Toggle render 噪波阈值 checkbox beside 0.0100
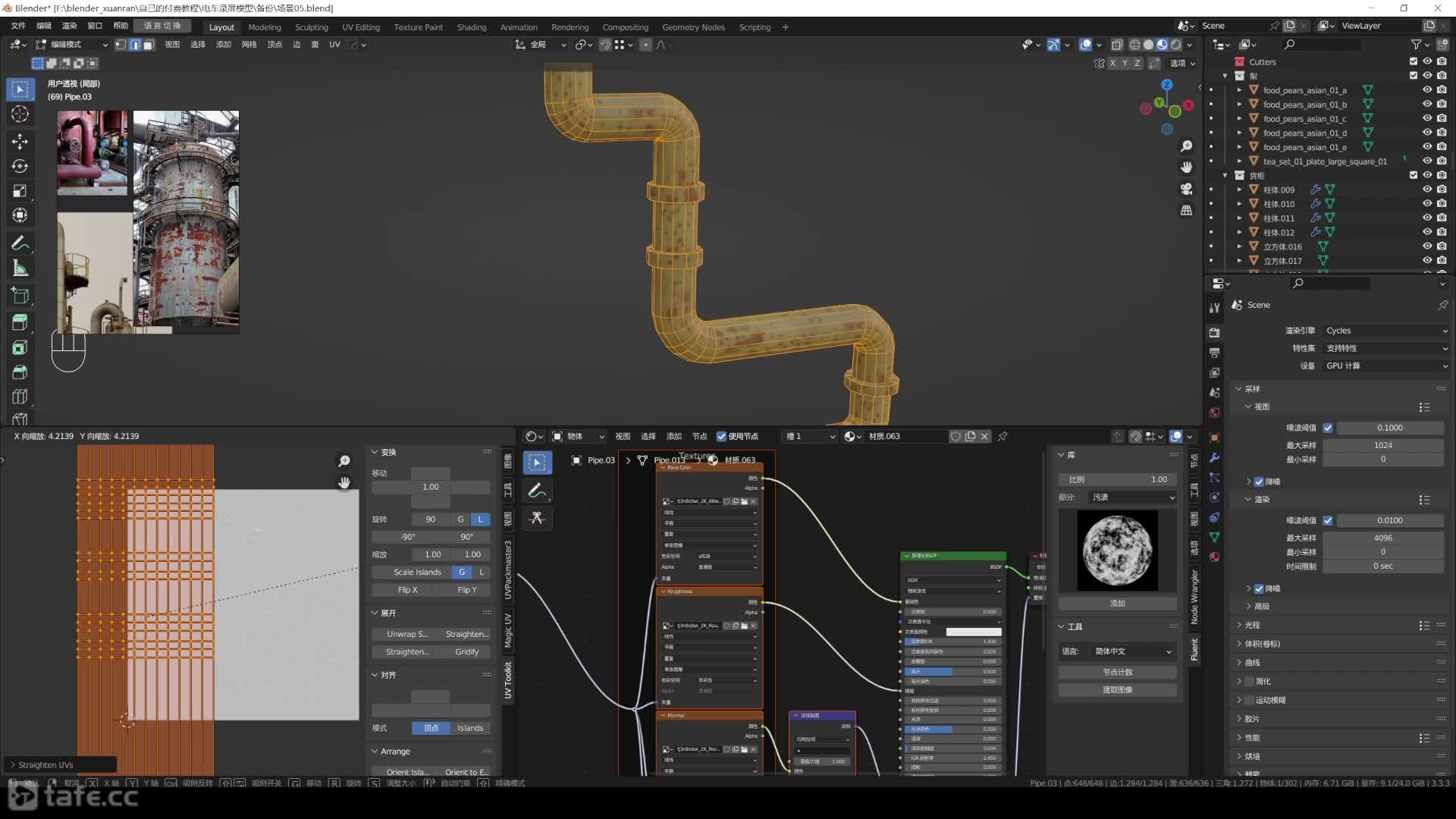 coord(1327,520)
